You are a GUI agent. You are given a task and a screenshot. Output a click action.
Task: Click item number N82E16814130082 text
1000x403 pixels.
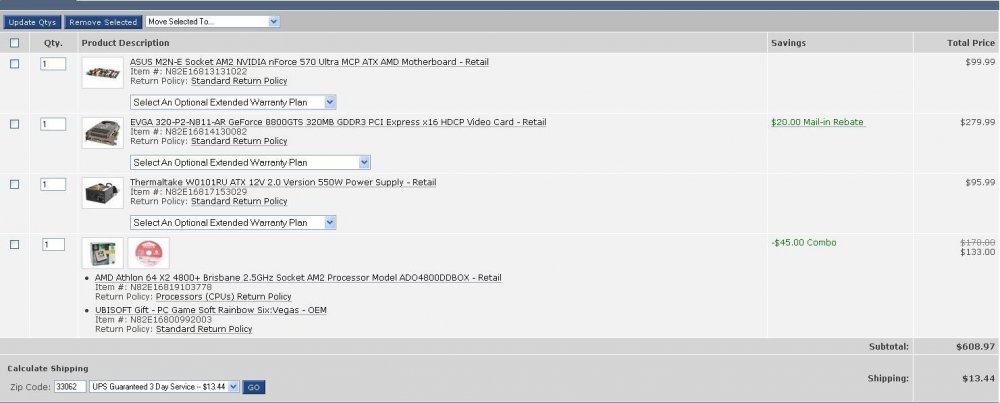pos(206,131)
